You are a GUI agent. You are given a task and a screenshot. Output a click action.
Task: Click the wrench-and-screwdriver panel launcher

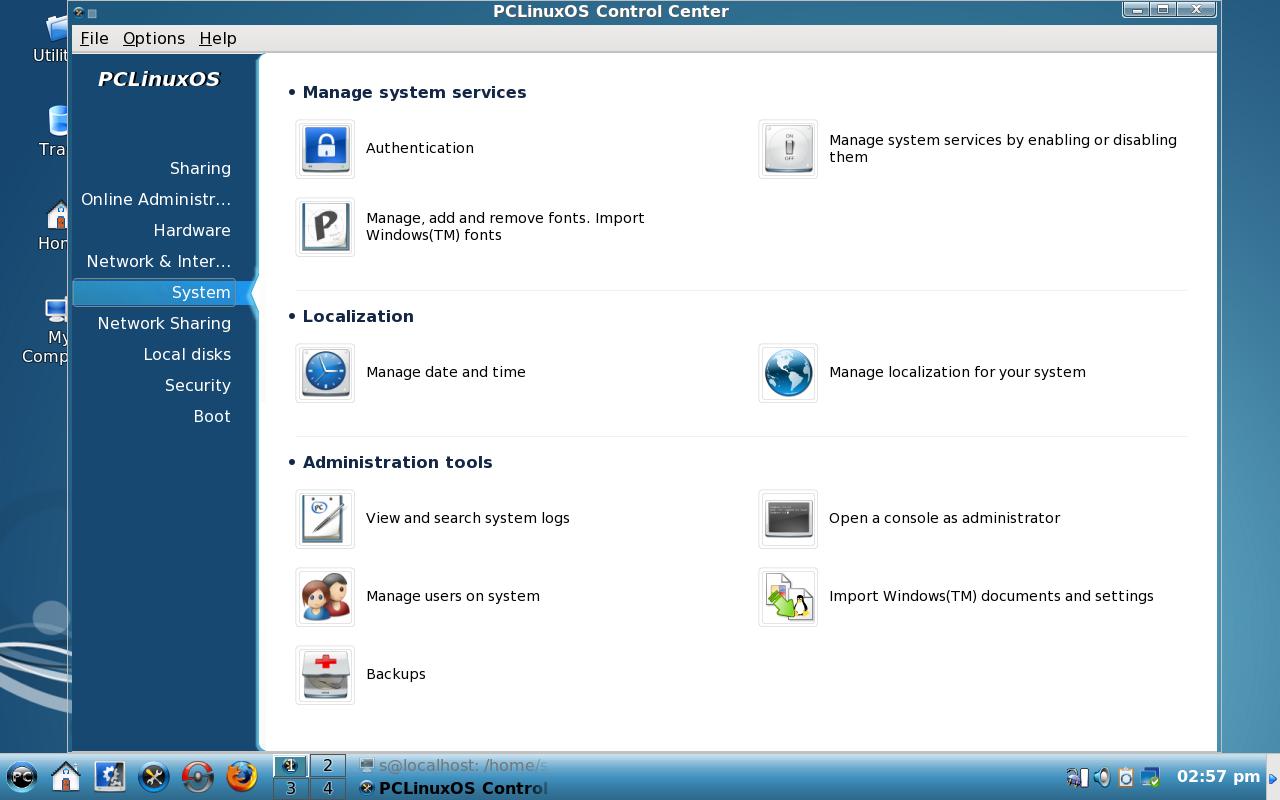(154, 776)
